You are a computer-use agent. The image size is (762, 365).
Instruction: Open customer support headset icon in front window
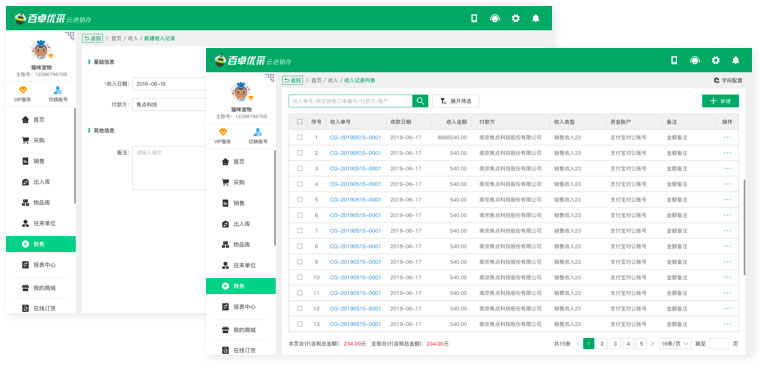(x=695, y=60)
